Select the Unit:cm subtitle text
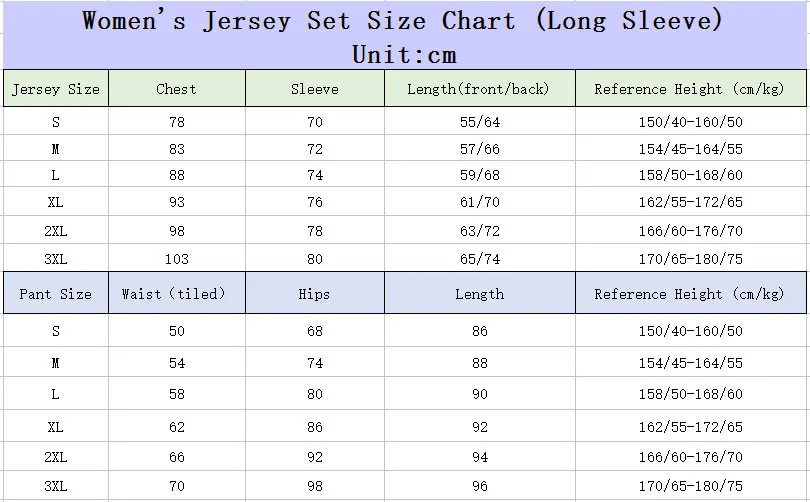Image resolution: width=810 pixels, height=502 pixels. coord(404,55)
